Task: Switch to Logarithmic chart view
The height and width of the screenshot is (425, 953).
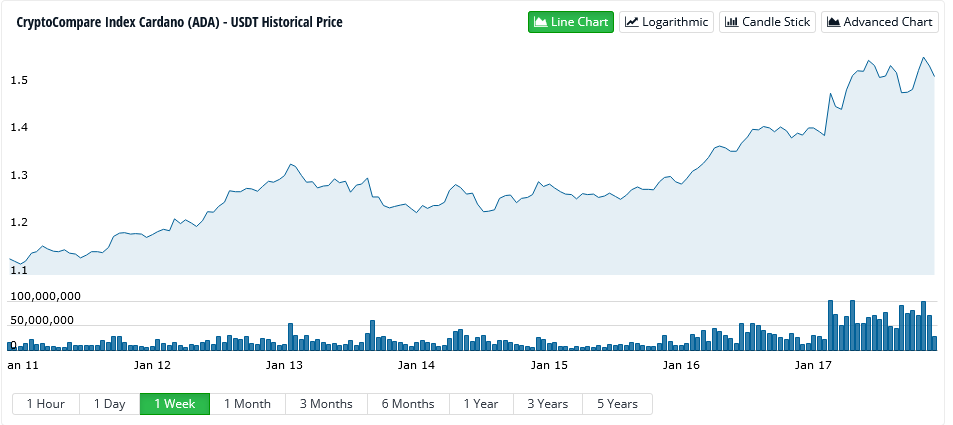Action: (666, 22)
